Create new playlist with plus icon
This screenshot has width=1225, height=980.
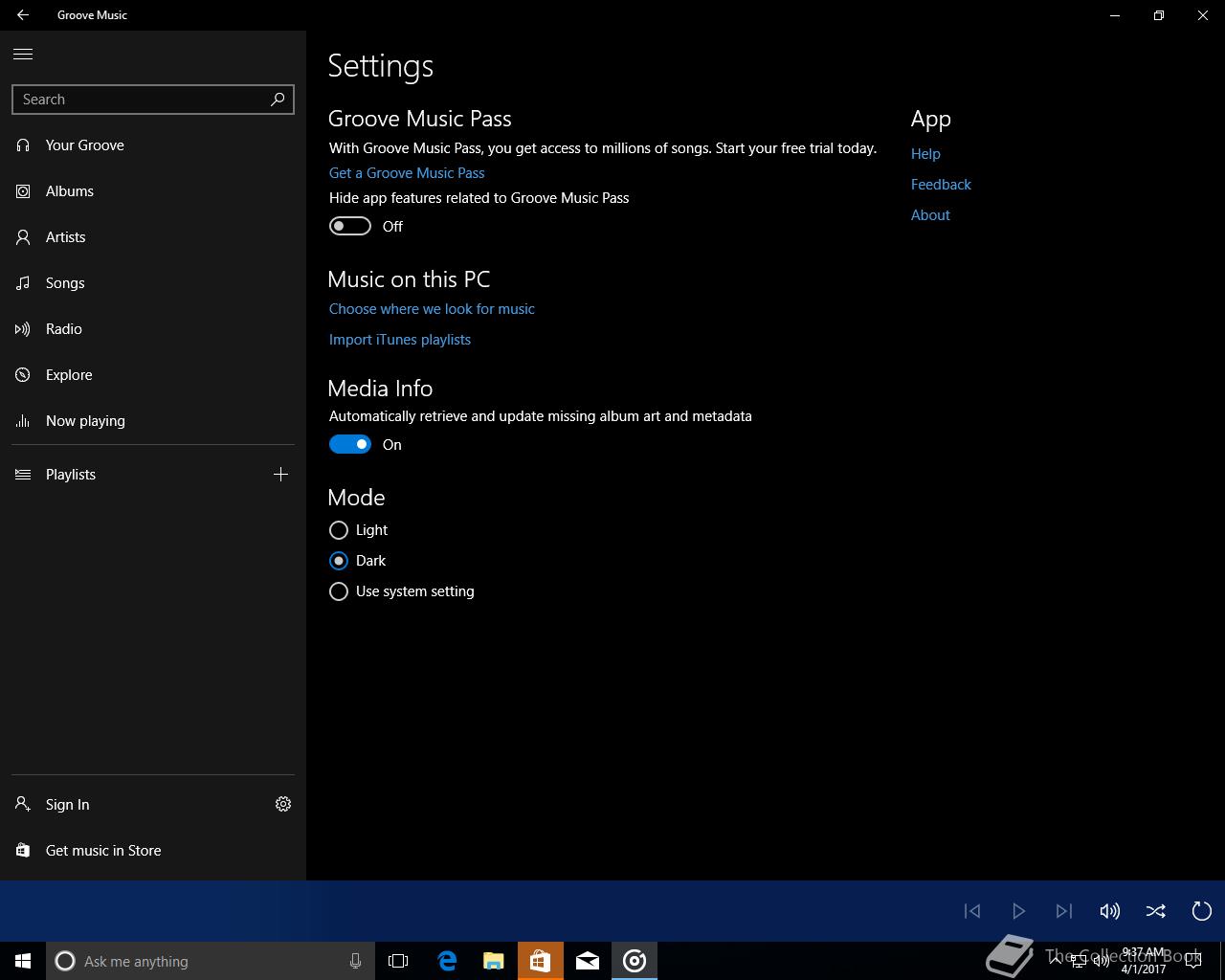pyautogui.click(x=280, y=475)
